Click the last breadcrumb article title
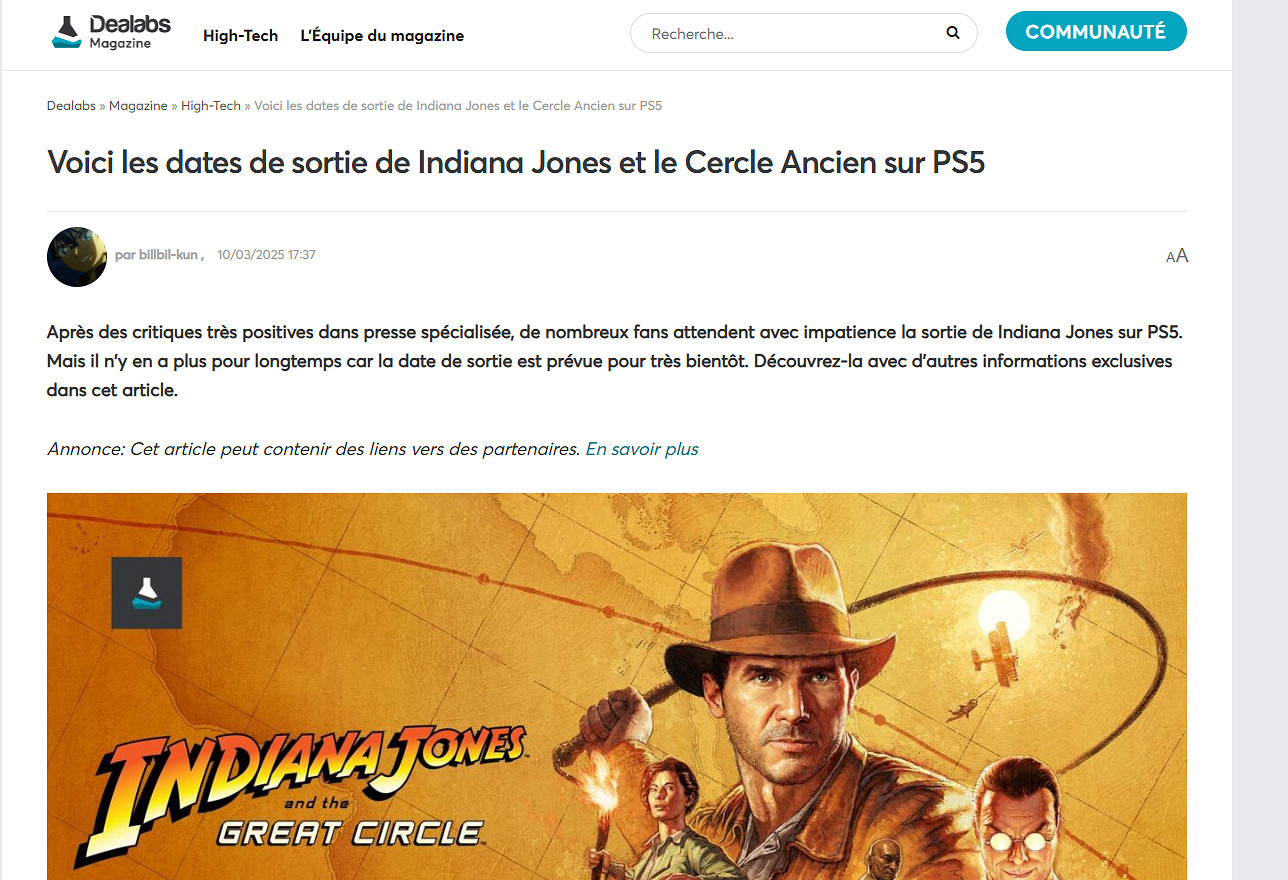The width and height of the screenshot is (1288, 880). [x=458, y=105]
